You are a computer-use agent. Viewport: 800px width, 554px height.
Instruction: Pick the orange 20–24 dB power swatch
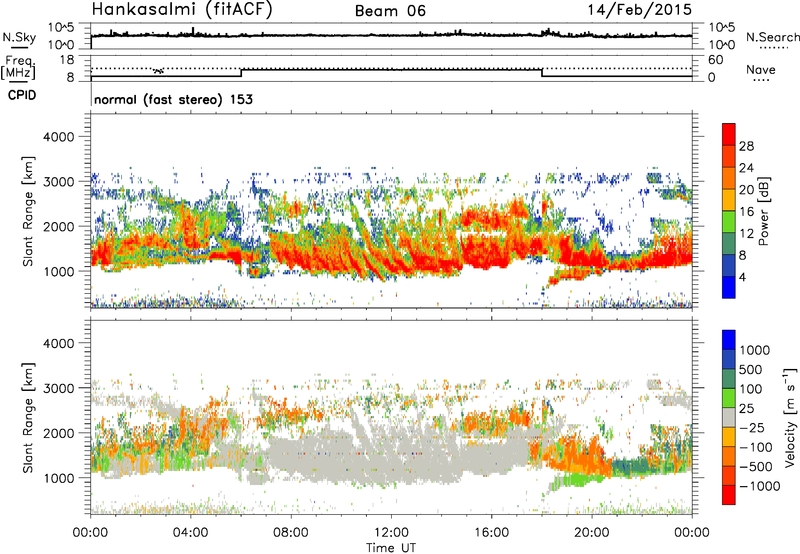(729, 179)
